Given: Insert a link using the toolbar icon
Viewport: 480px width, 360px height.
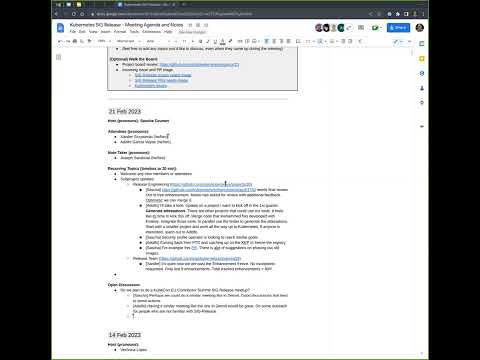Looking at the screenshot, I should [240, 41].
